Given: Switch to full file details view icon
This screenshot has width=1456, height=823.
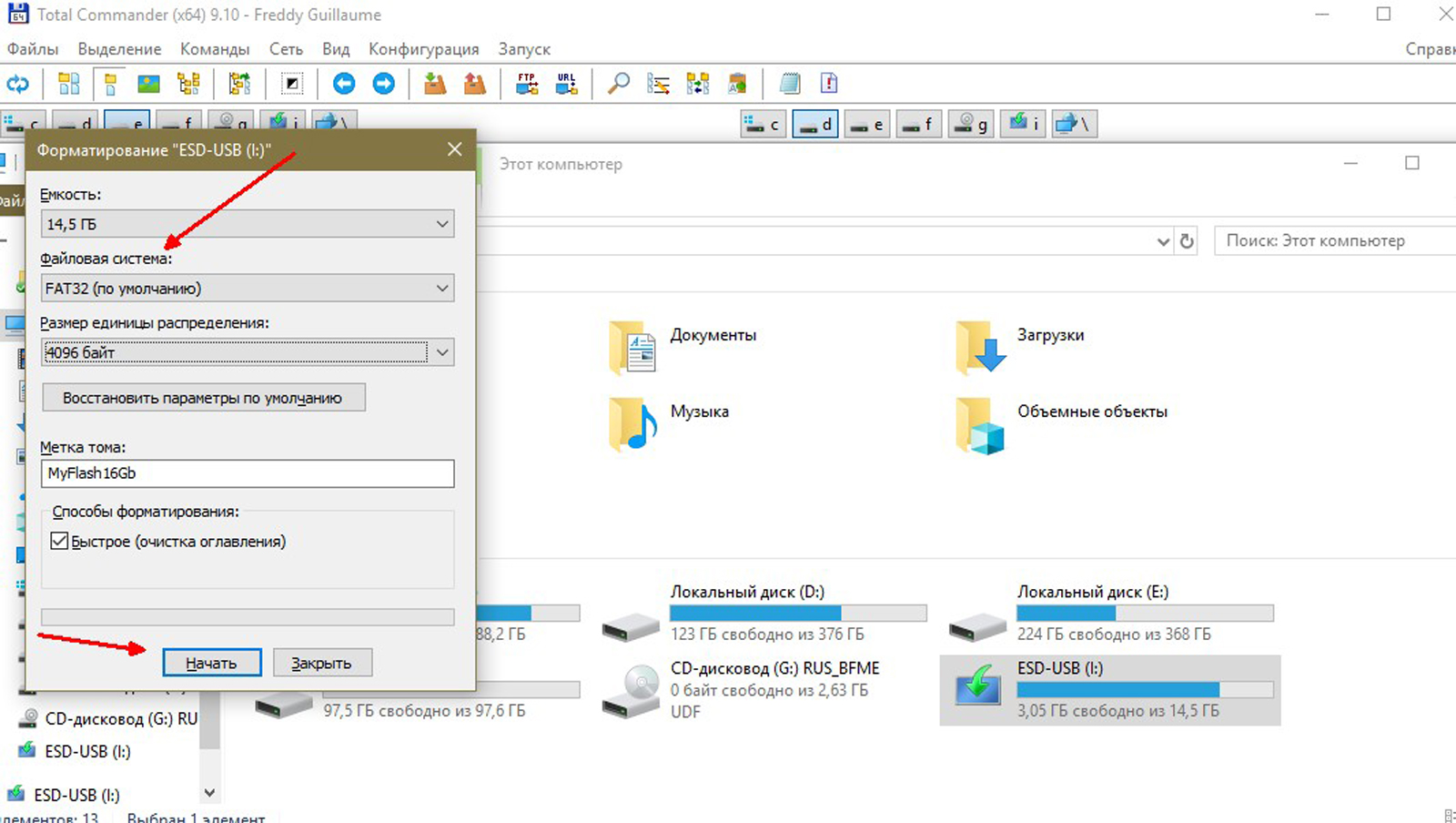Looking at the screenshot, I should (110, 85).
